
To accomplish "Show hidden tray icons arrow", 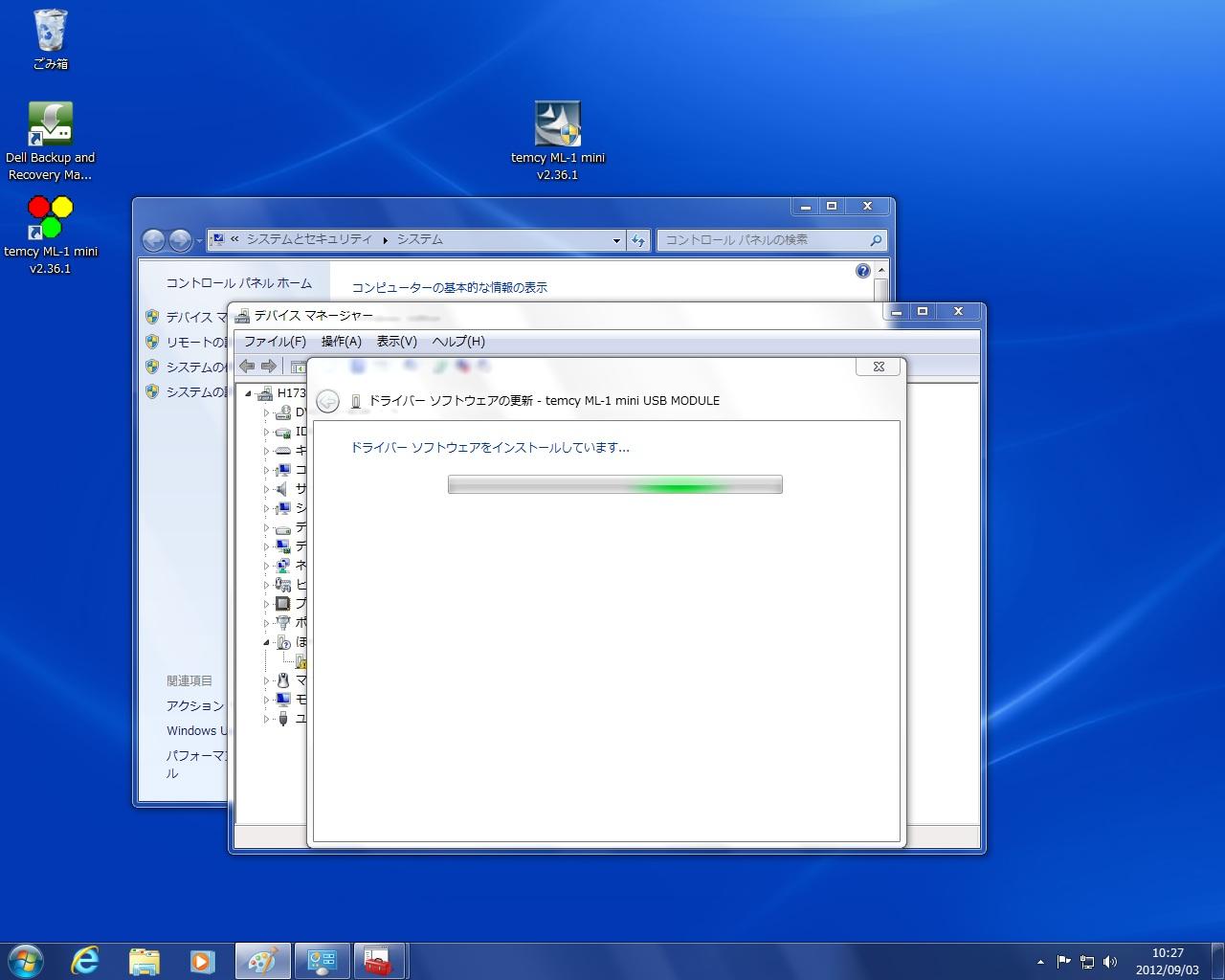I will click(1040, 962).
